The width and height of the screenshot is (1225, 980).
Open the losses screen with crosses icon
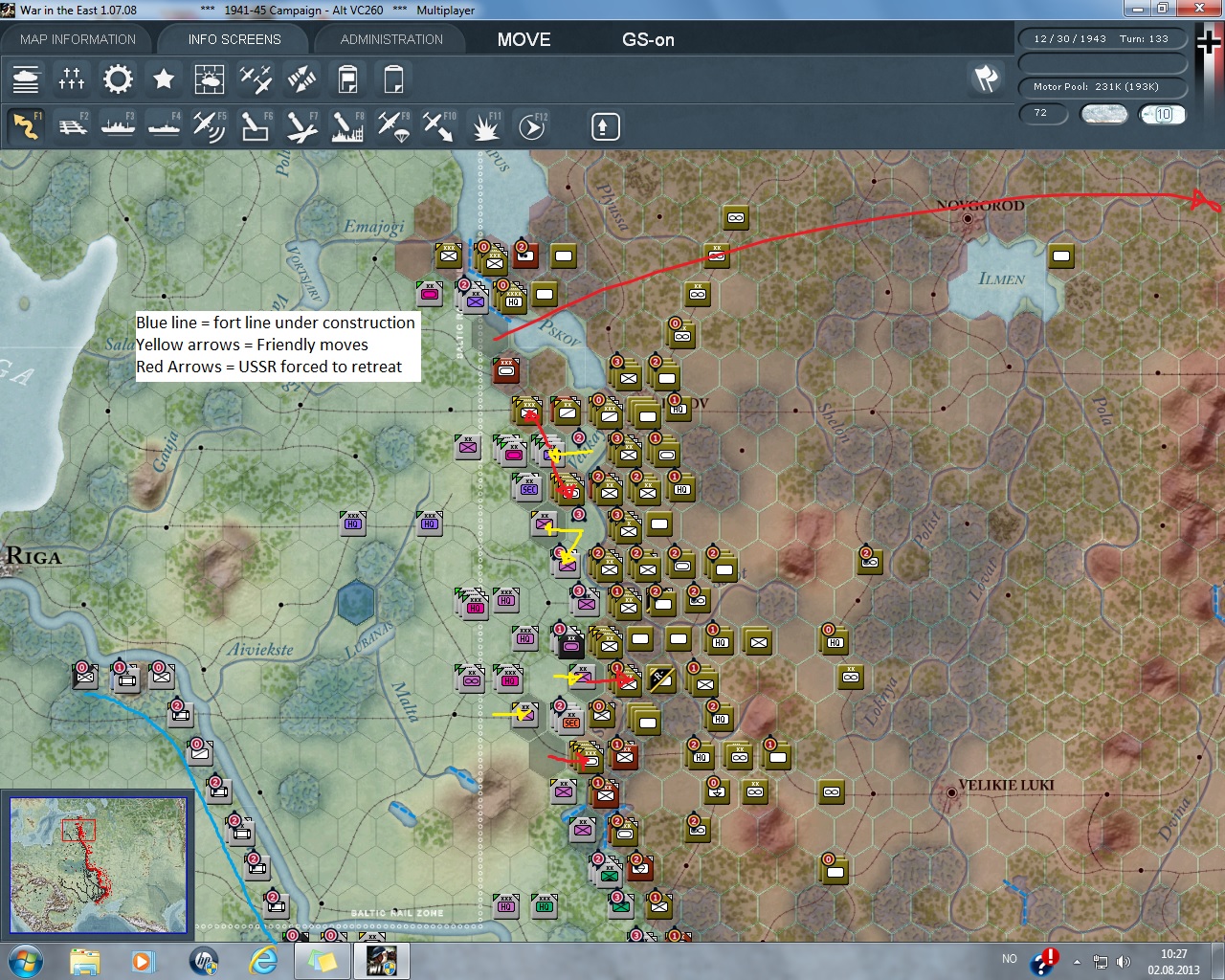[x=72, y=78]
